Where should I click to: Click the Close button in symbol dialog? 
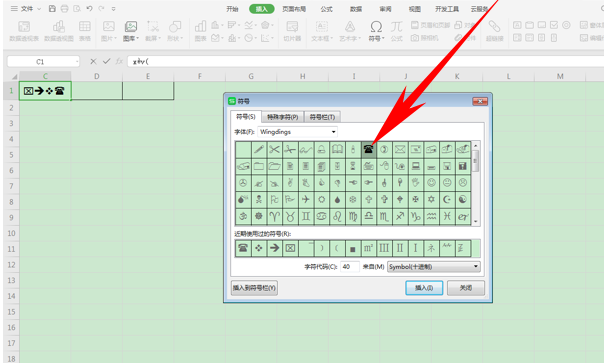pyautogui.click(x=466, y=288)
